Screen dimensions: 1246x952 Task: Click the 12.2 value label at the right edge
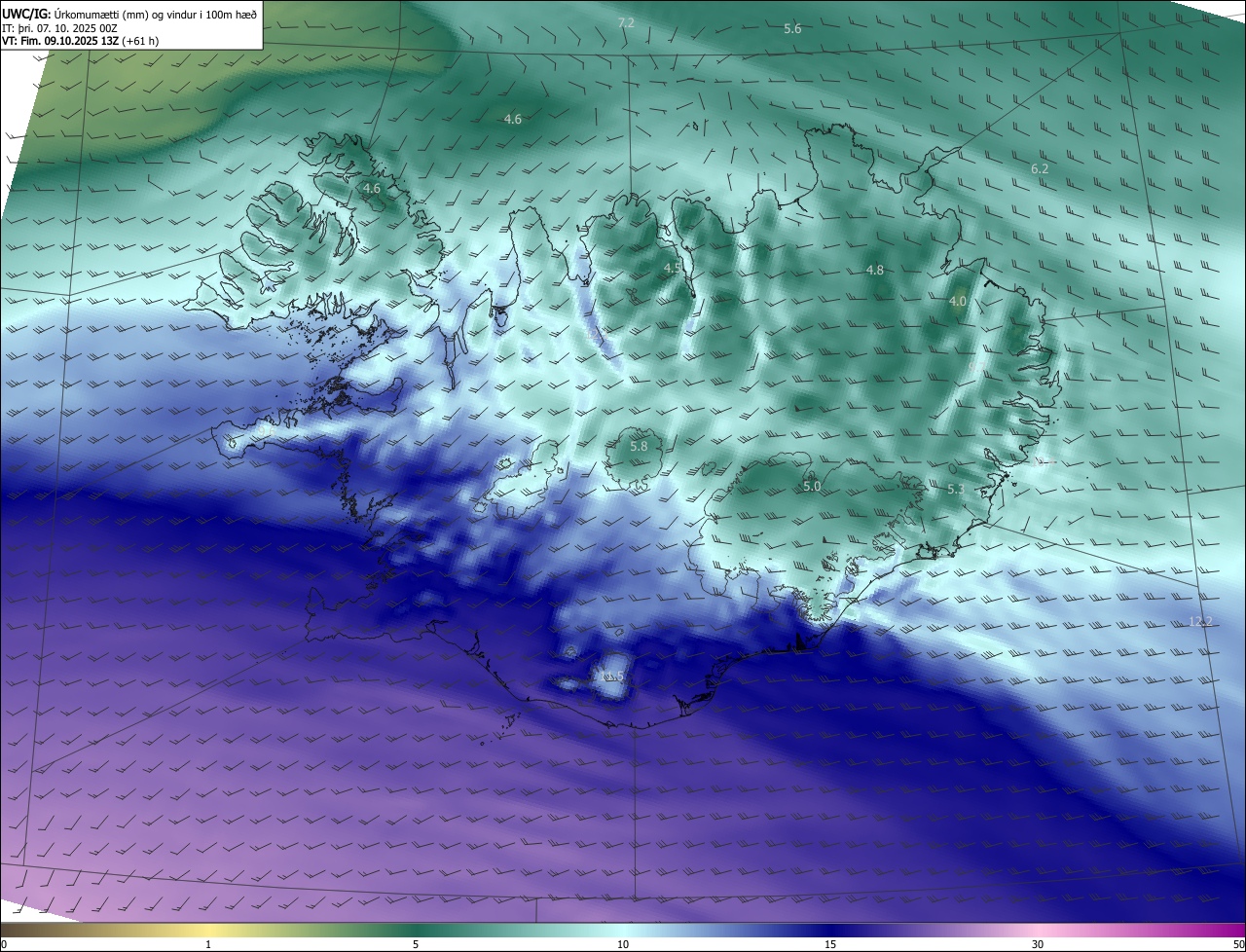point(1201,622)
